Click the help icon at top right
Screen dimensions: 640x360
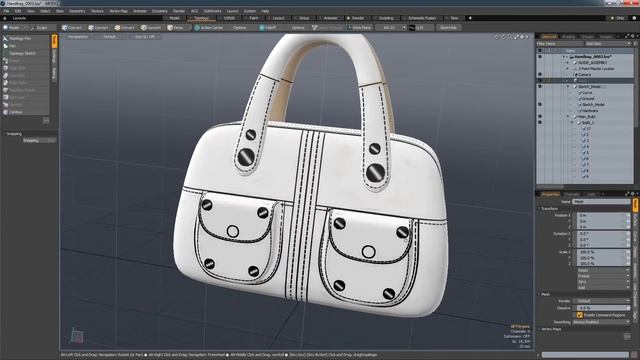[x=634, y=18]
